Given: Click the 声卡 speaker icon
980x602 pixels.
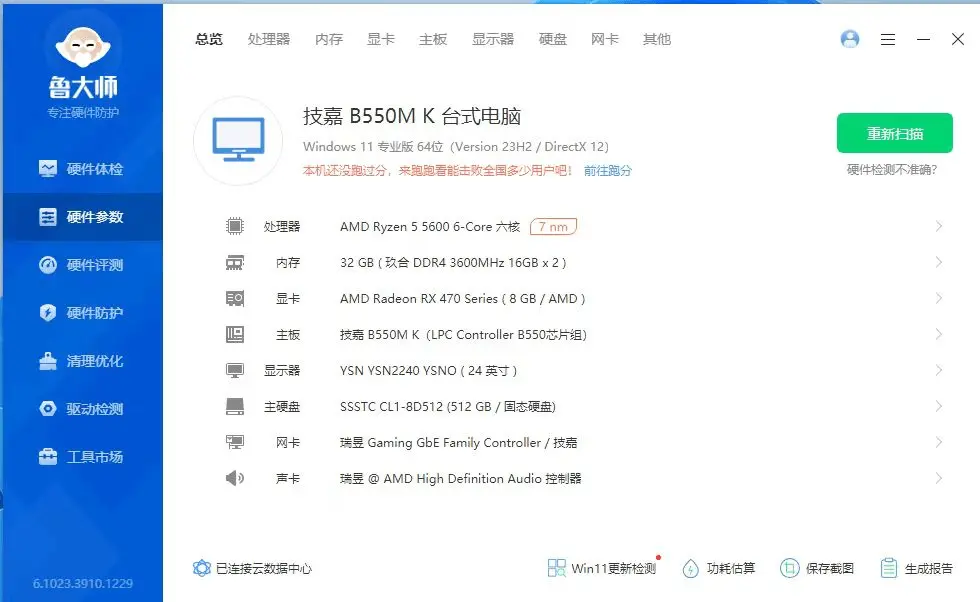Looking at the screenshot, I should pyautogui.click(x=235, y=478).
